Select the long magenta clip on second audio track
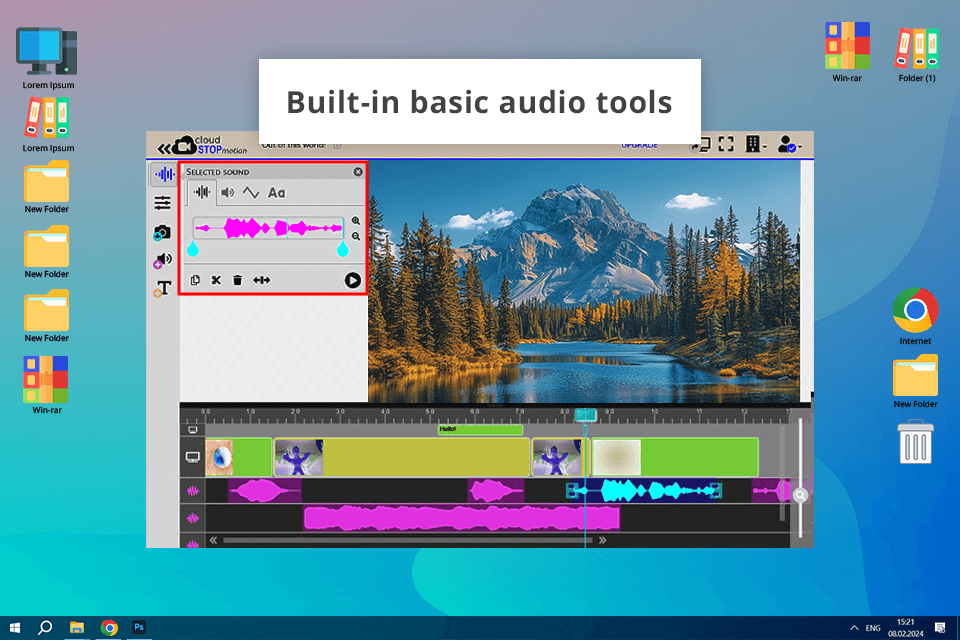 click(462, 518)
